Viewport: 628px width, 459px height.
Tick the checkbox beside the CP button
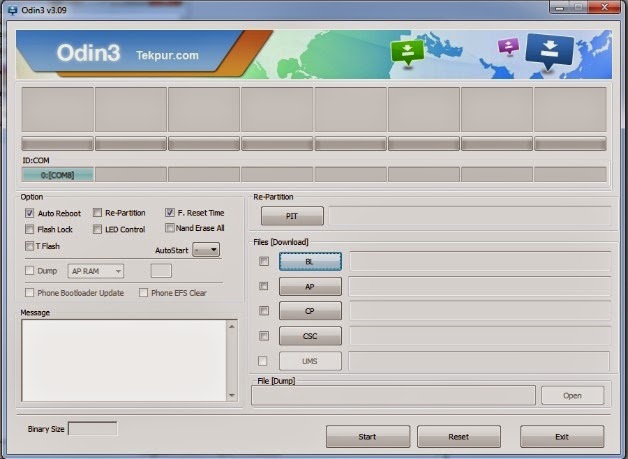coord(264,311)
